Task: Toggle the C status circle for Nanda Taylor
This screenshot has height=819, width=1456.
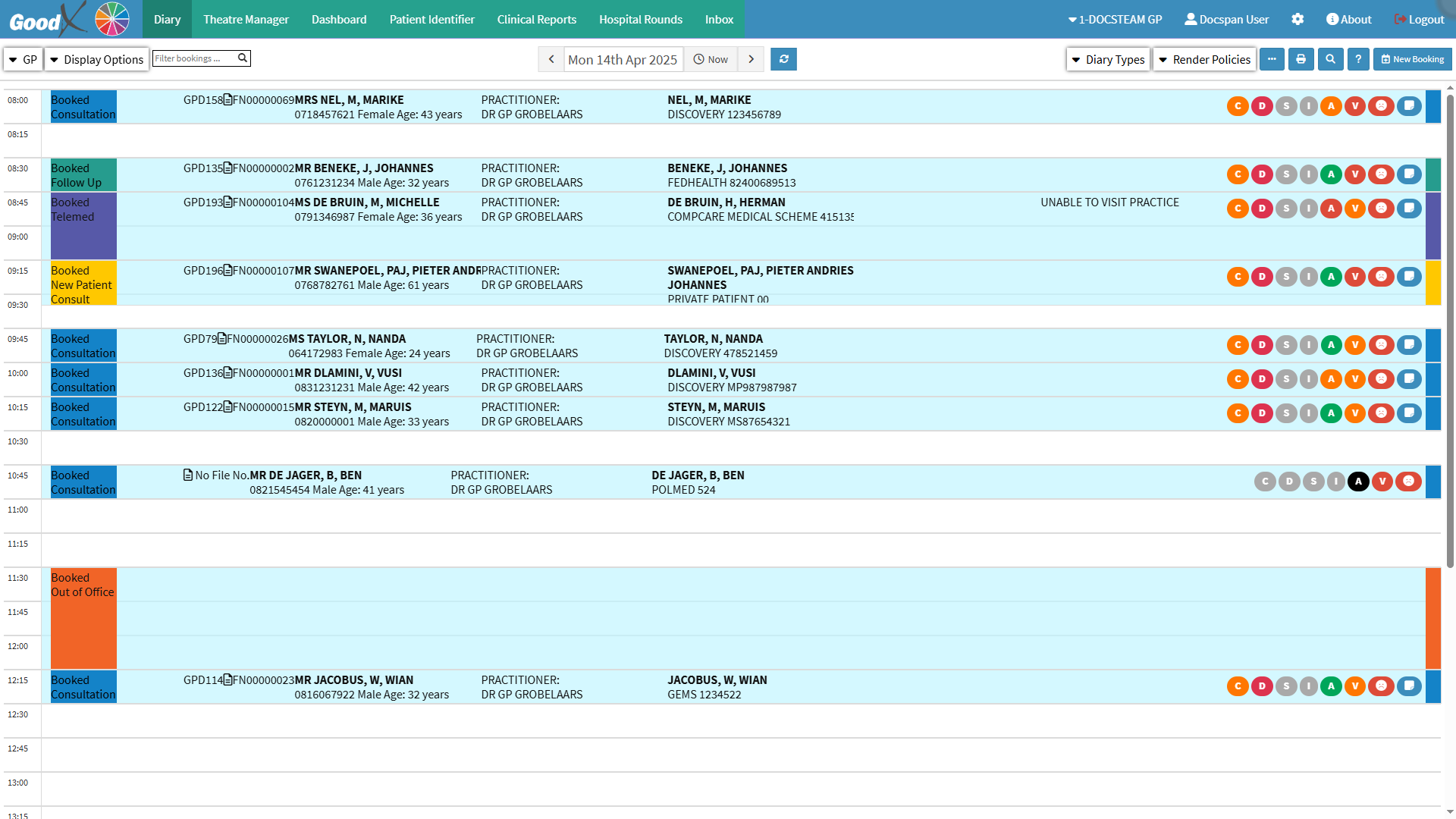Action: (1238, 345)
